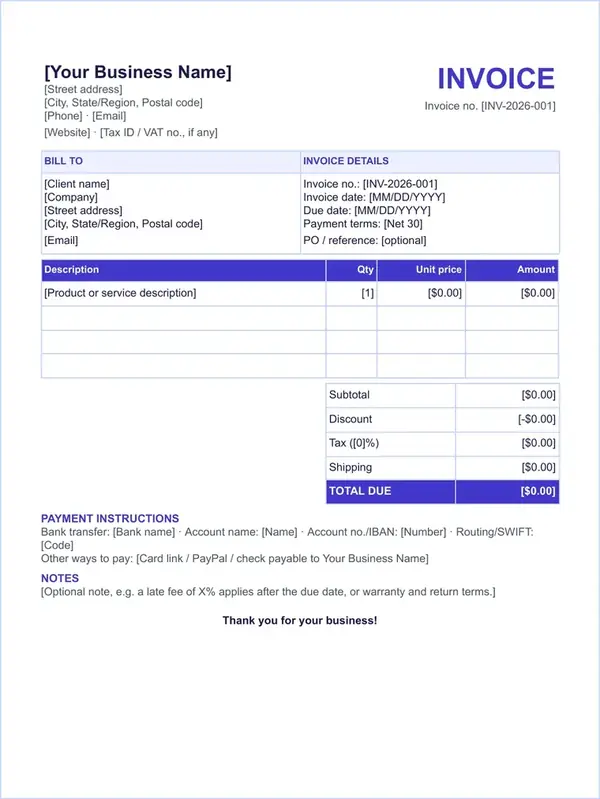Viewport: 600px width, 799px height.
Task: Click the [Your Business Name] heading
Action: tap(138, 72)
